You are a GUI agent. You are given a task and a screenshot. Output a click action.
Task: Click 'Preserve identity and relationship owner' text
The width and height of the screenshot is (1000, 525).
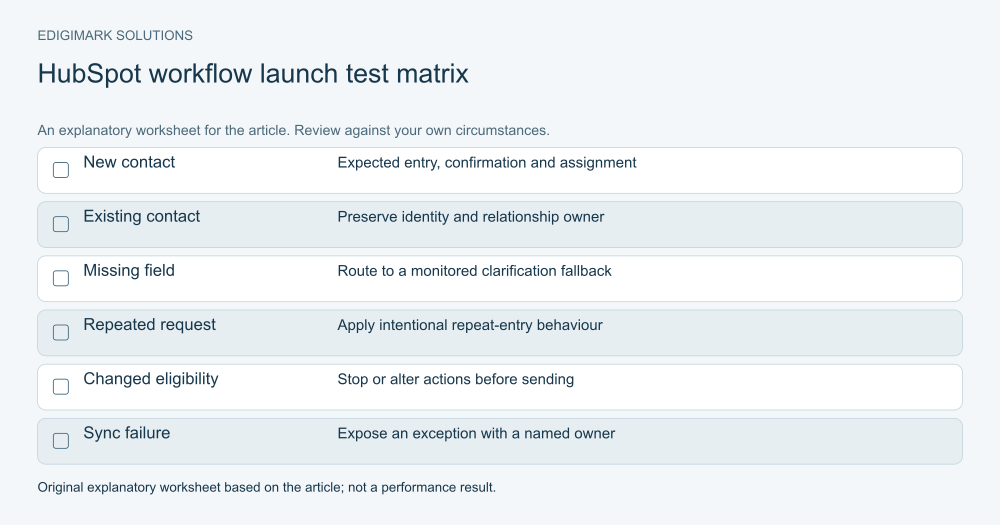[x=471, y=217]
